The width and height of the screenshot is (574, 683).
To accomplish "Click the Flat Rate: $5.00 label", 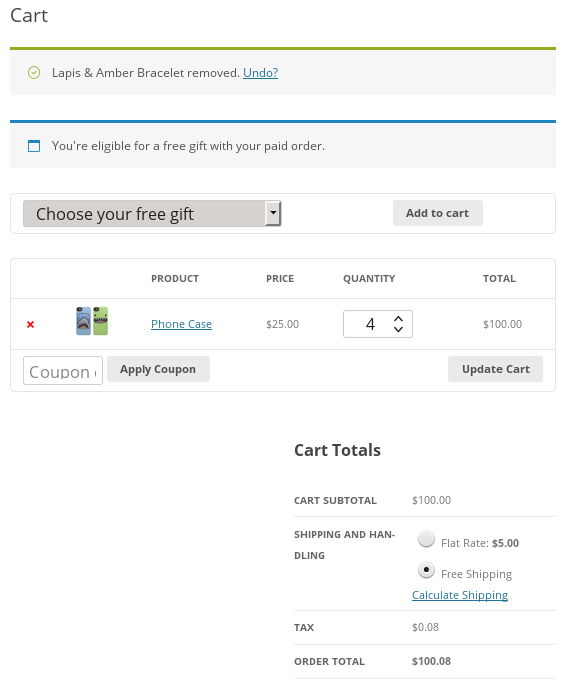I will click(x=480, y=543).
